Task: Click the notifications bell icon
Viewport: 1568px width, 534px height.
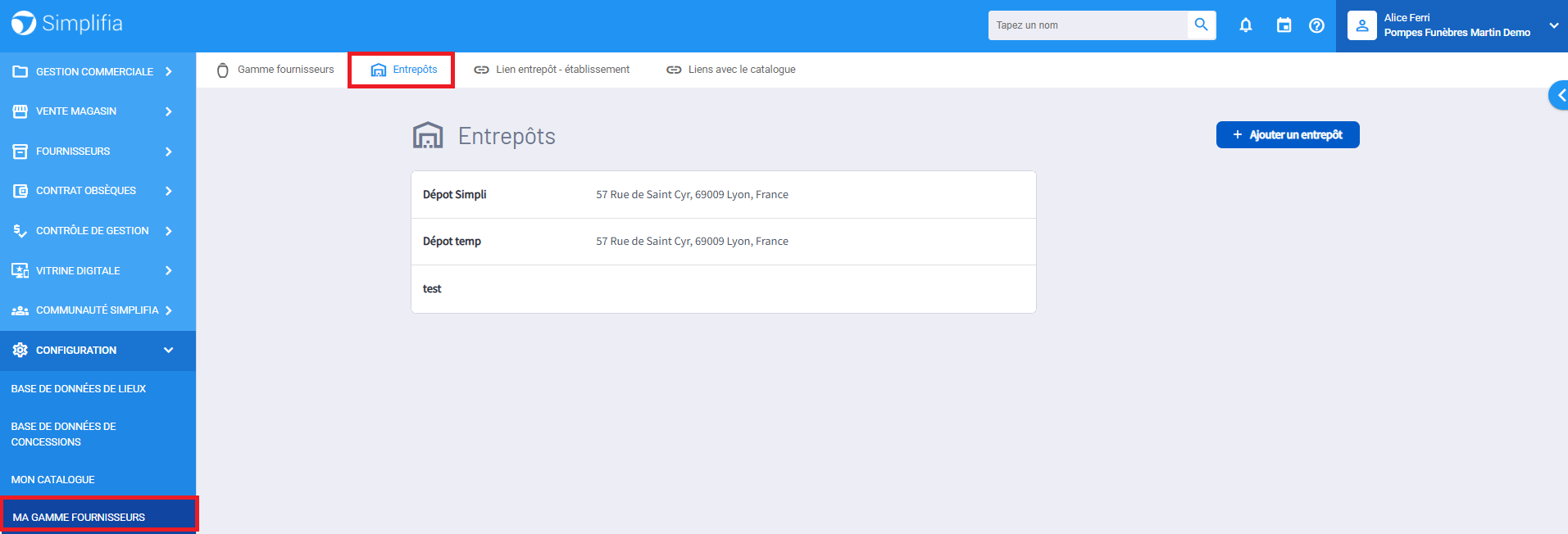Action: point(1245,25)
